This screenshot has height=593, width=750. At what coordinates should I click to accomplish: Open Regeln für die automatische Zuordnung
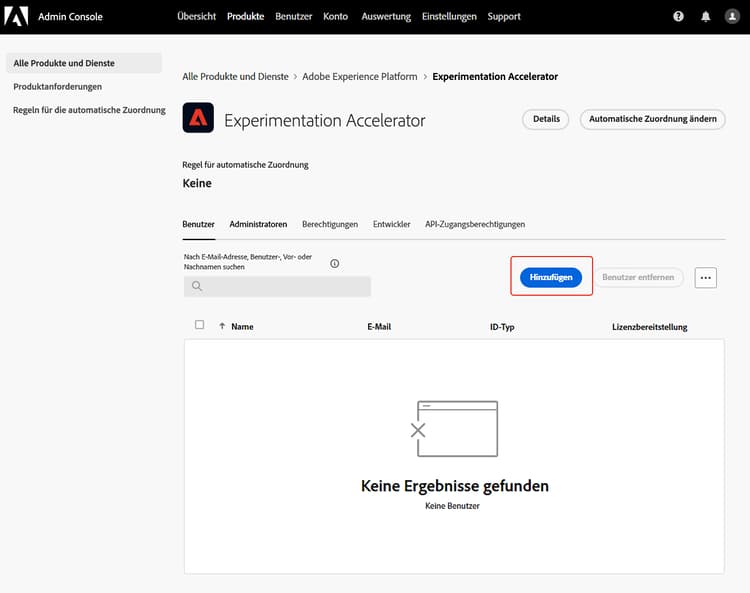[x=89, y=110]
